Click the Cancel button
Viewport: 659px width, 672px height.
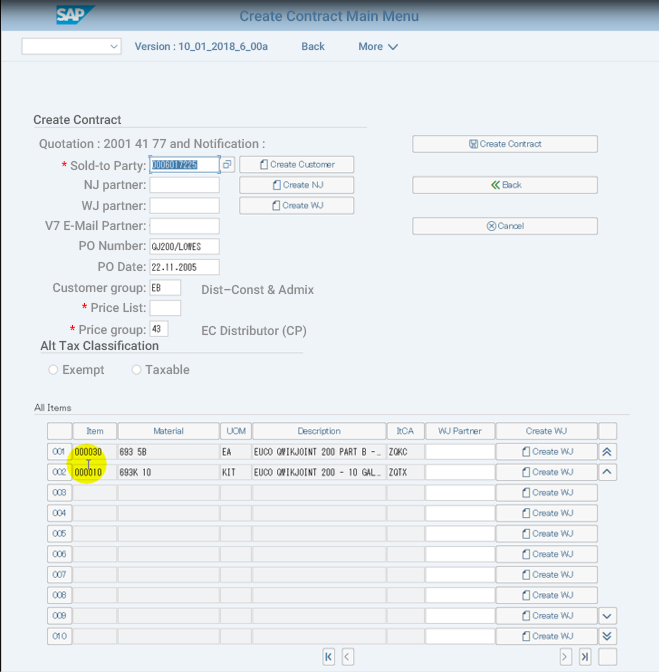tap(505, 226)
